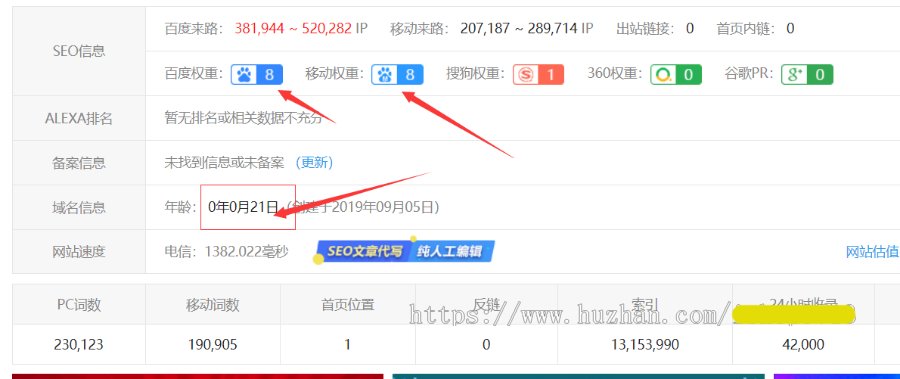Click the Sogou weight badge showing 1
900x379 pixels.
[x=538, y=75]
